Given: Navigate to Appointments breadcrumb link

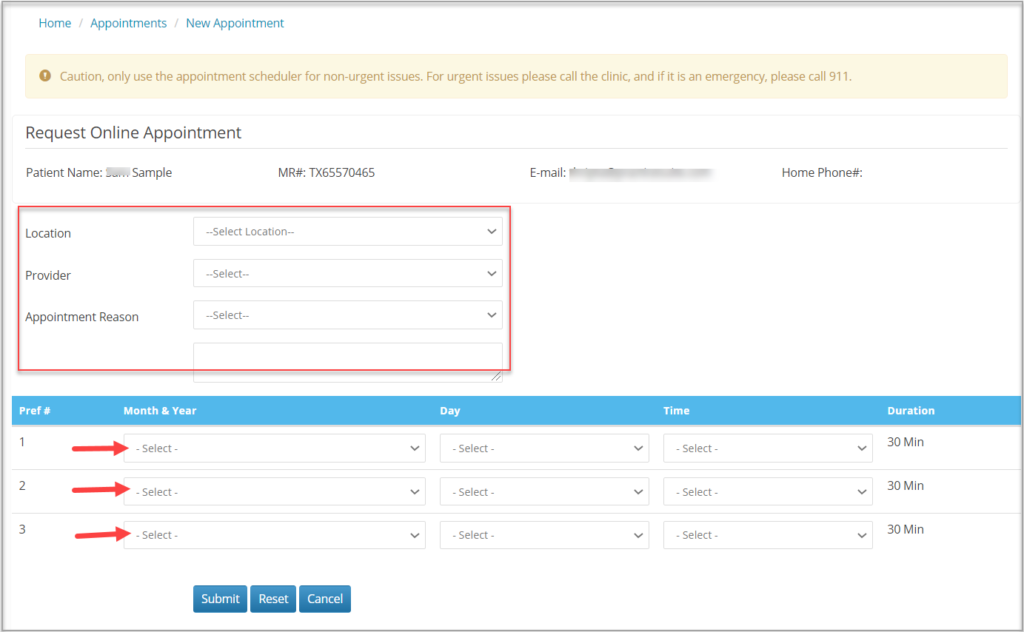Looking at the screenshot, I should 128,23.
